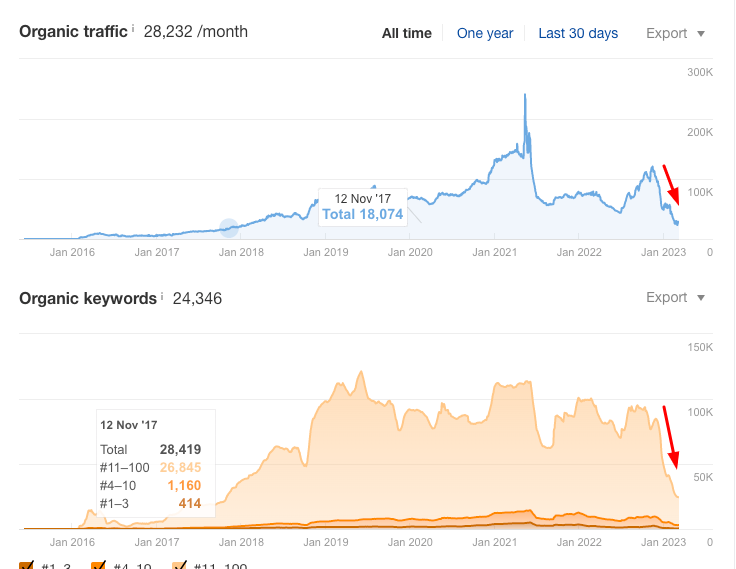
Task: Click the Total 28,419 keywords tooltip row
Action: 150,449
